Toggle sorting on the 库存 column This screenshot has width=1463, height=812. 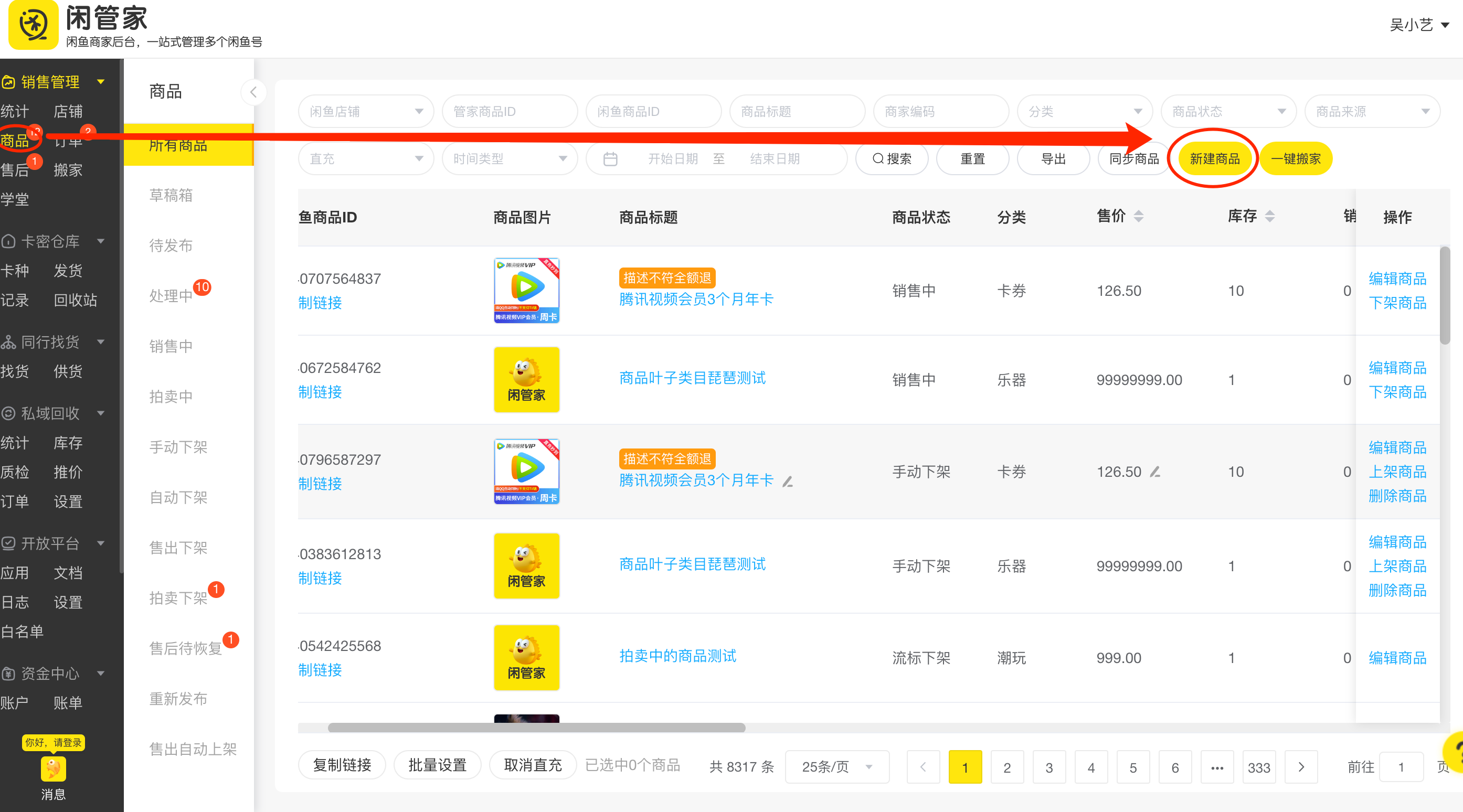1271,216
